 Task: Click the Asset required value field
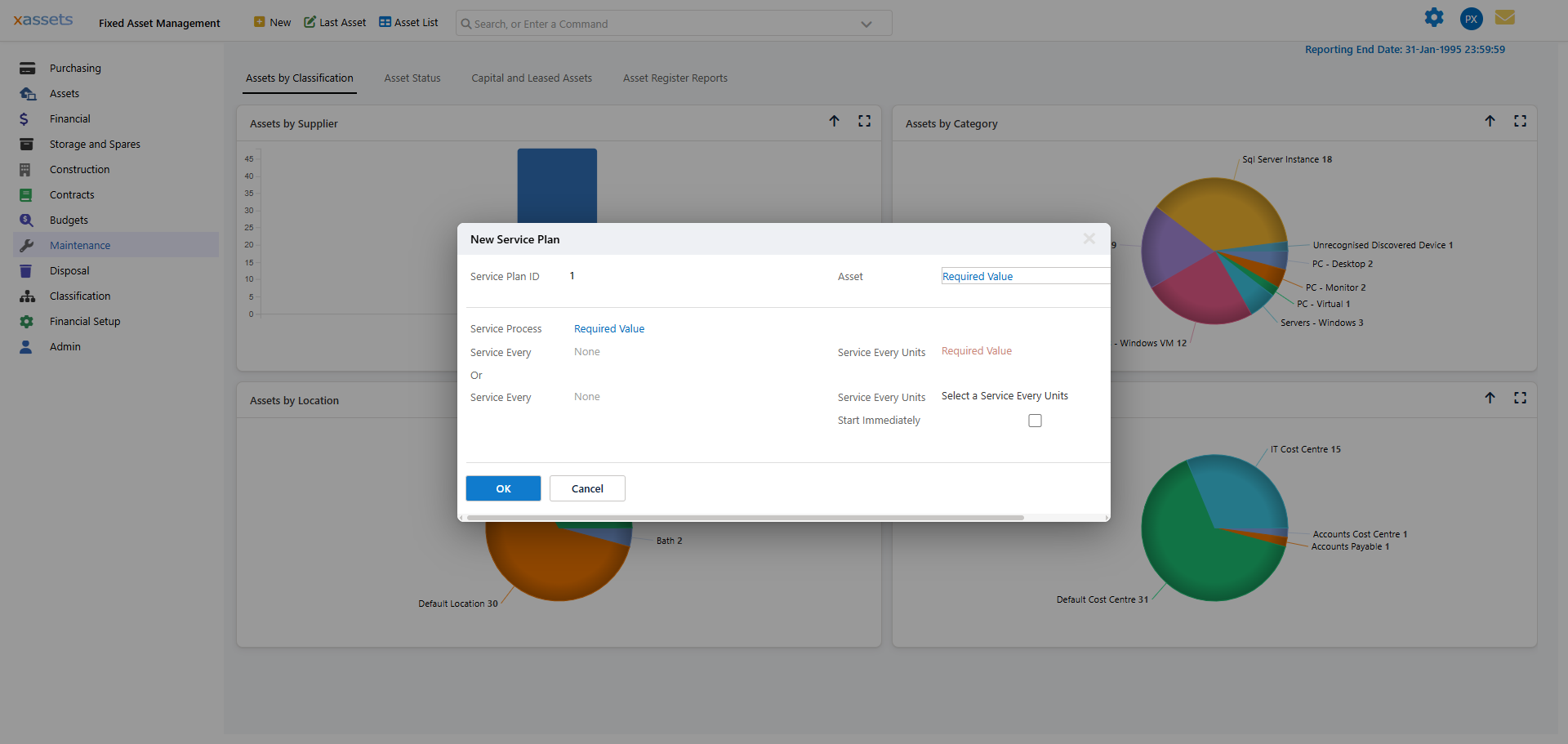point(1025,277)
